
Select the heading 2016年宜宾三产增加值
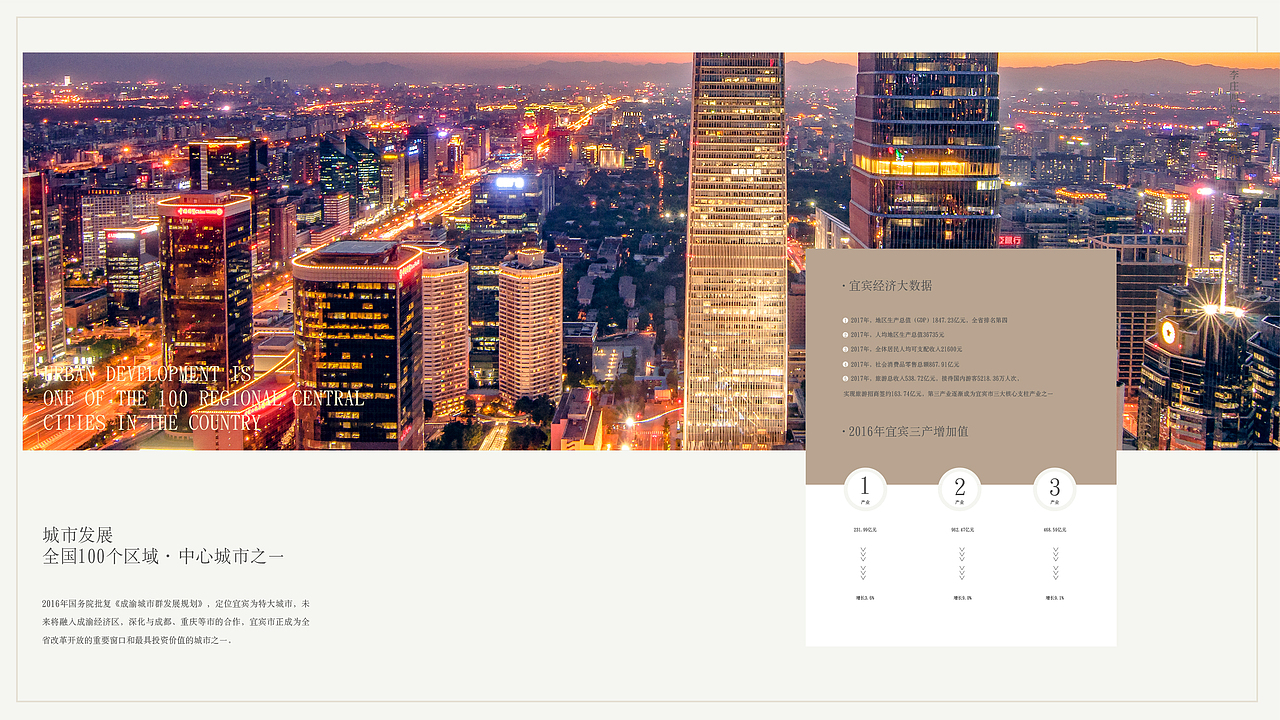tap(908, 432)
